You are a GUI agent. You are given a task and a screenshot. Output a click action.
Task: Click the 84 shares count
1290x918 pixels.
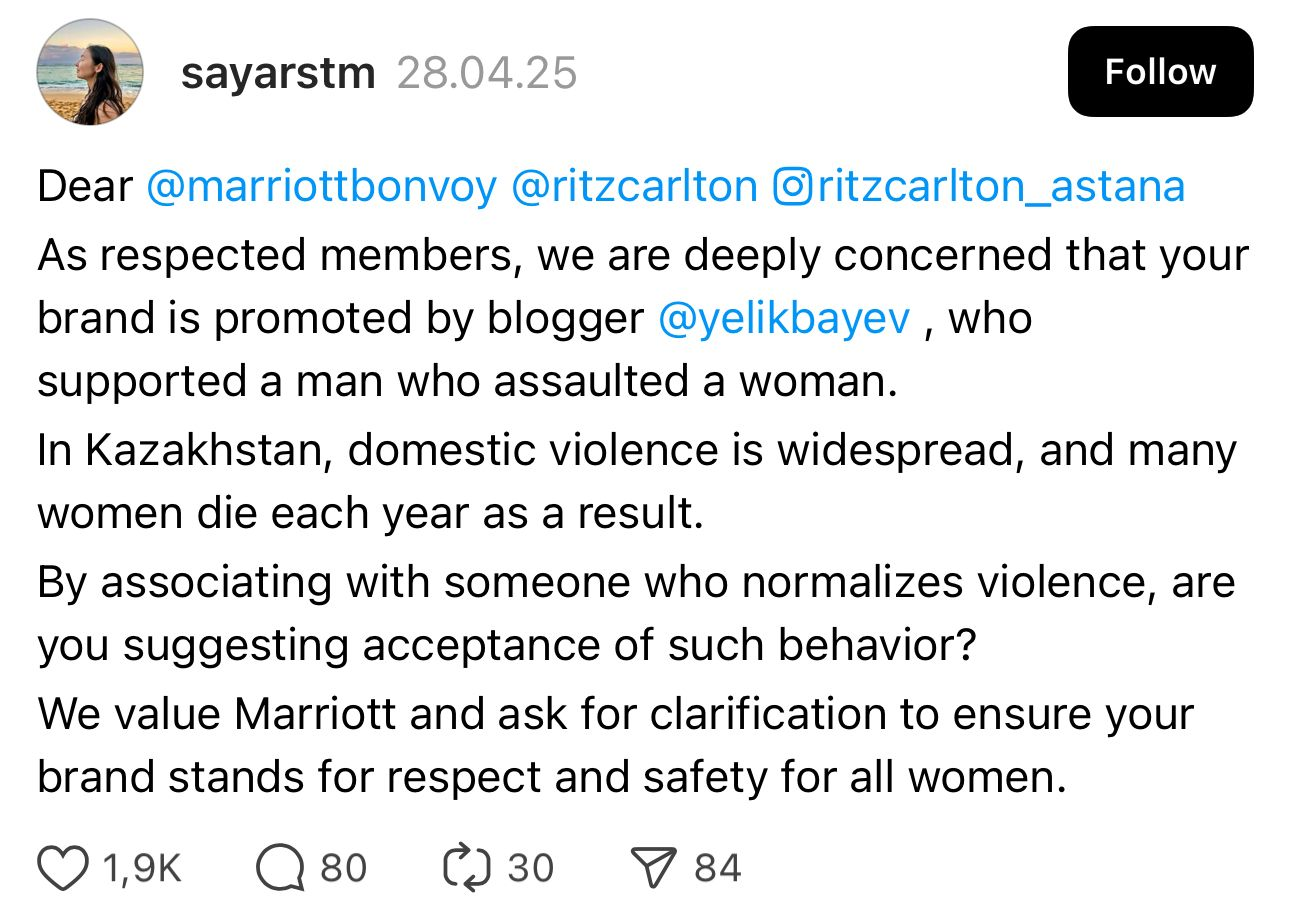(718, 867)
